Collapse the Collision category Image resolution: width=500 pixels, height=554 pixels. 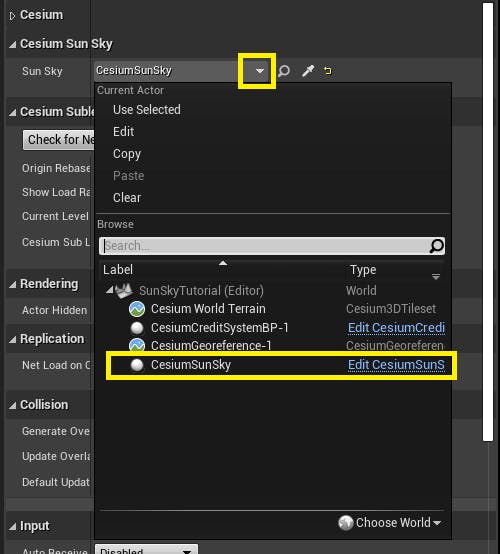(x=12, y=405)
